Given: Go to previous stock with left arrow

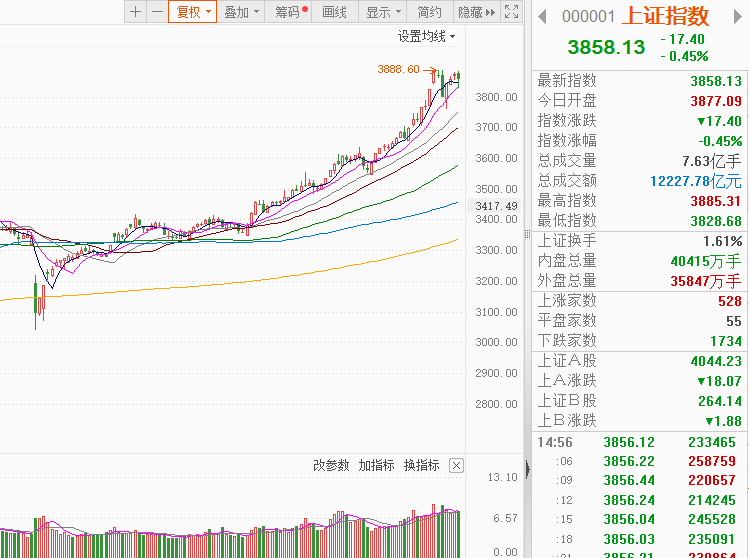Looking at the screenshot, I should (x=542, y=17).
